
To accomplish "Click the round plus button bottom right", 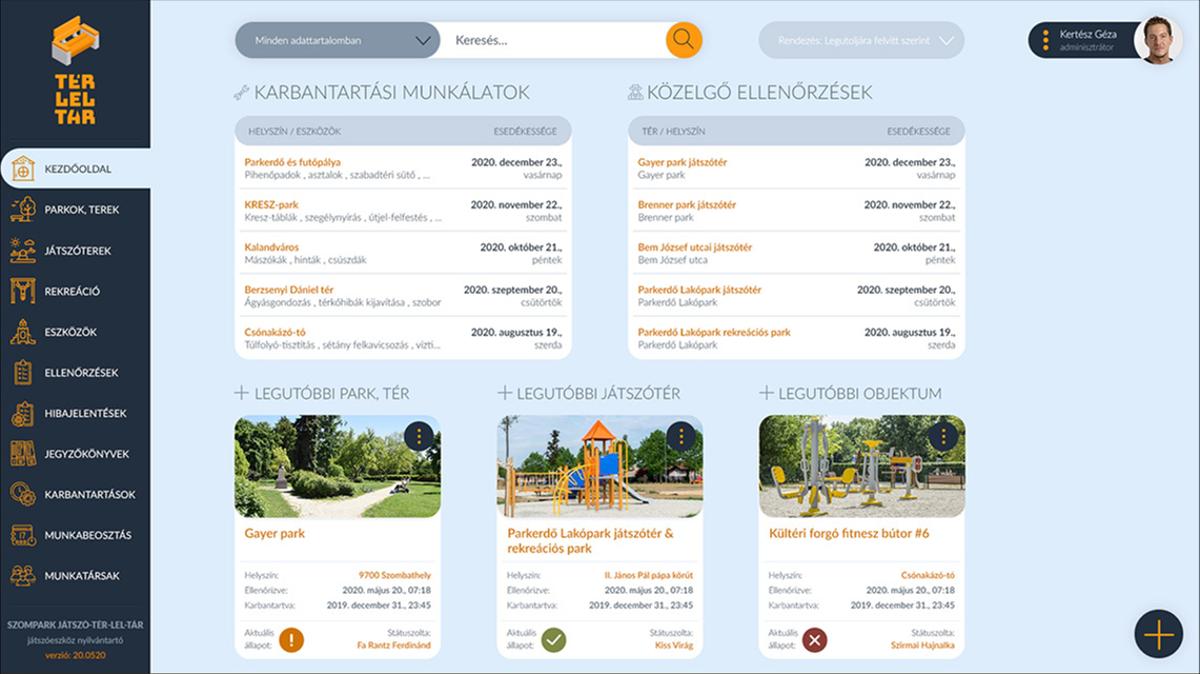I will 1158,633.
